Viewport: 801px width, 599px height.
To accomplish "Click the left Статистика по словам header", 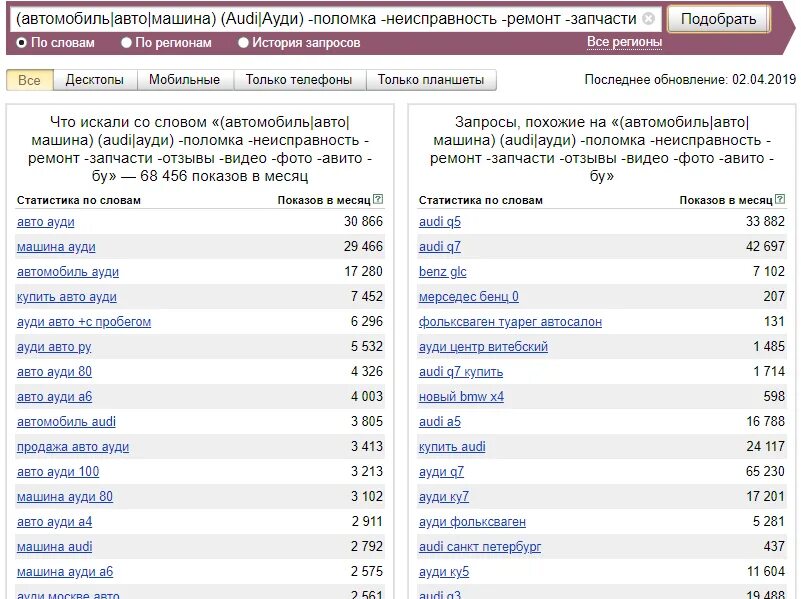I will tap(79, 200).
